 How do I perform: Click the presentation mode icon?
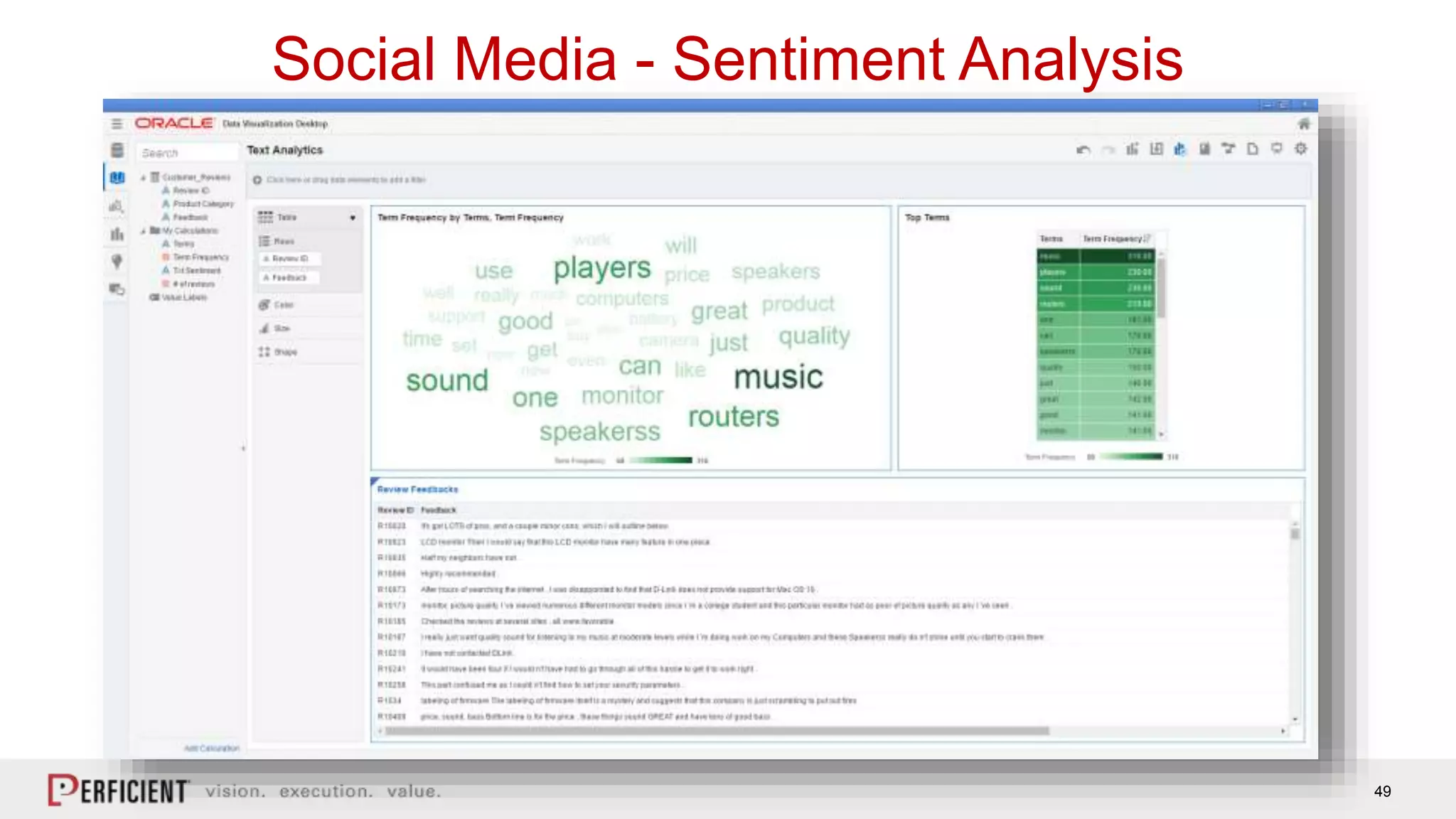pyautogui.click(x=1277, y=149)
